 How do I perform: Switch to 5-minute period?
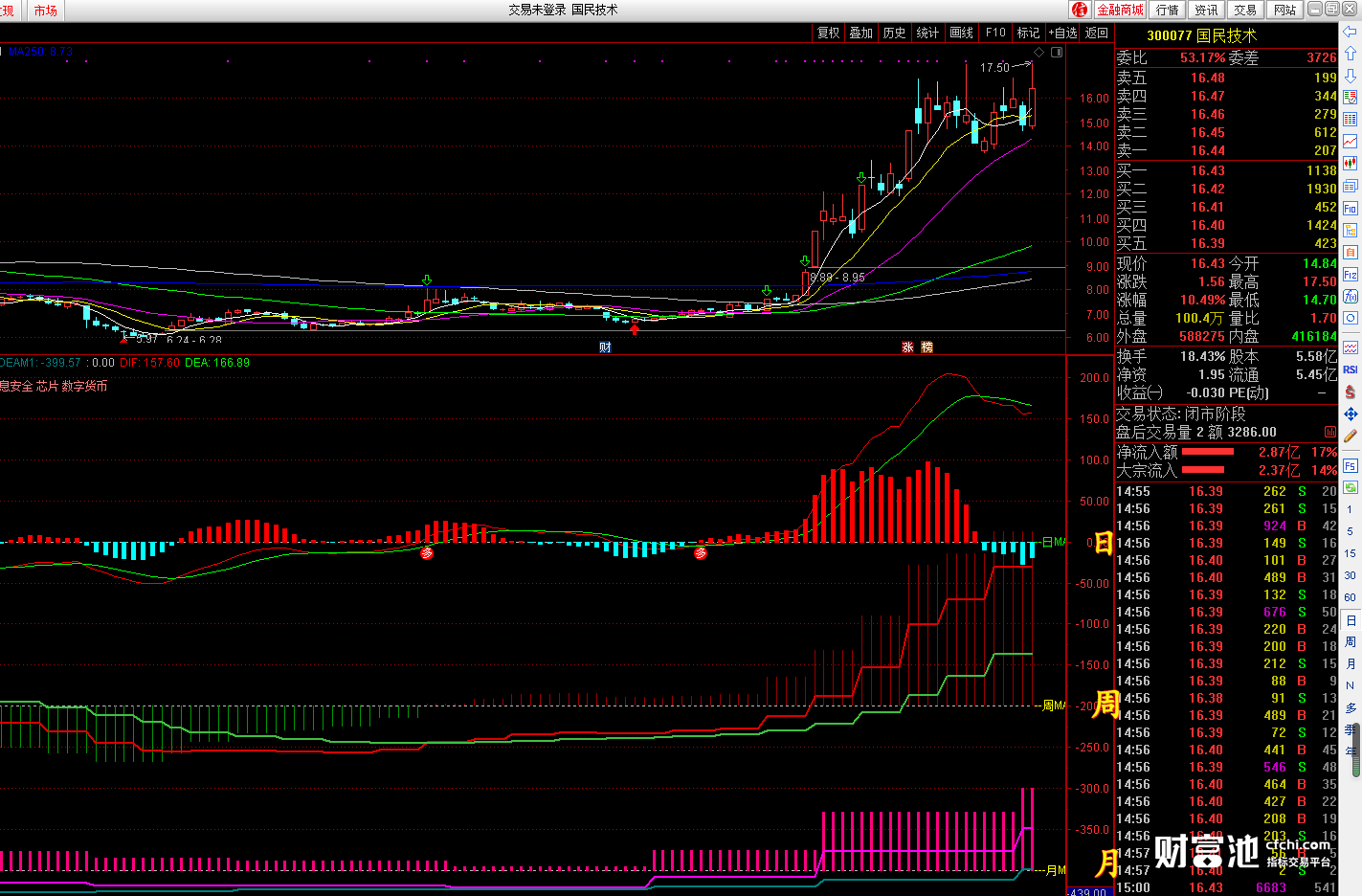point(1351,531)
